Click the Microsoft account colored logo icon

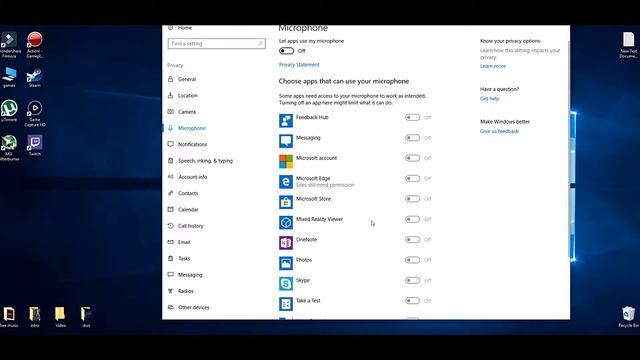(x=286, y=161)
